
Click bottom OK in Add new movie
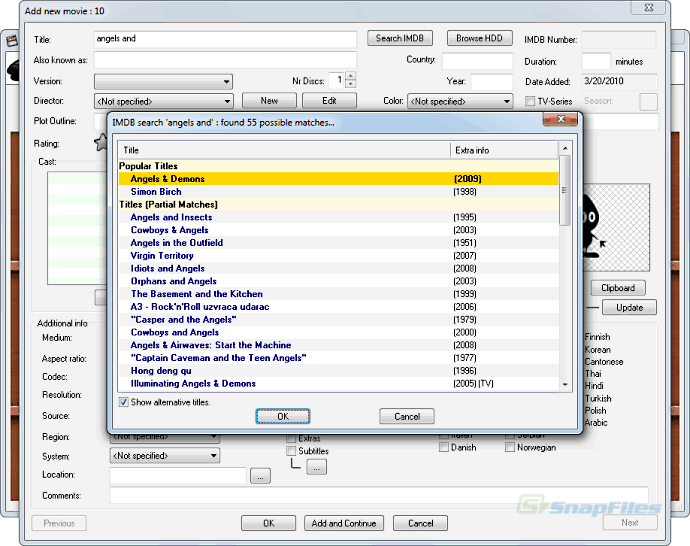pos(268,523)
